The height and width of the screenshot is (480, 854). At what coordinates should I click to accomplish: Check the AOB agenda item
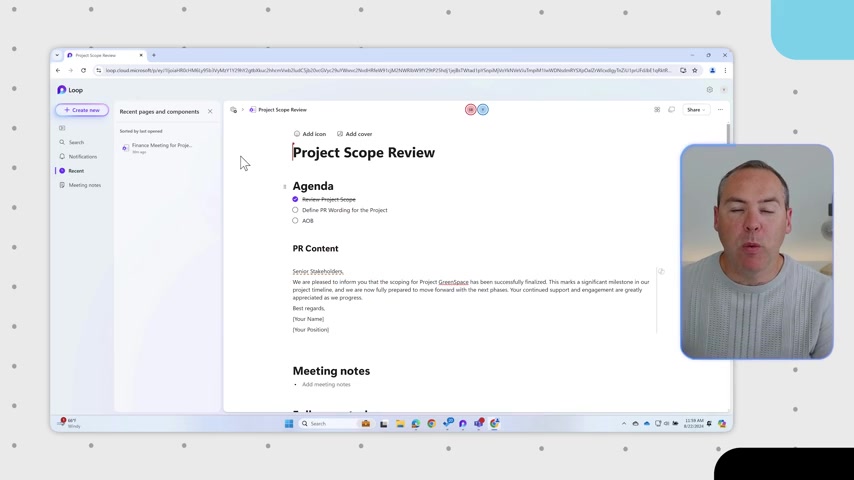coord(295,221)
